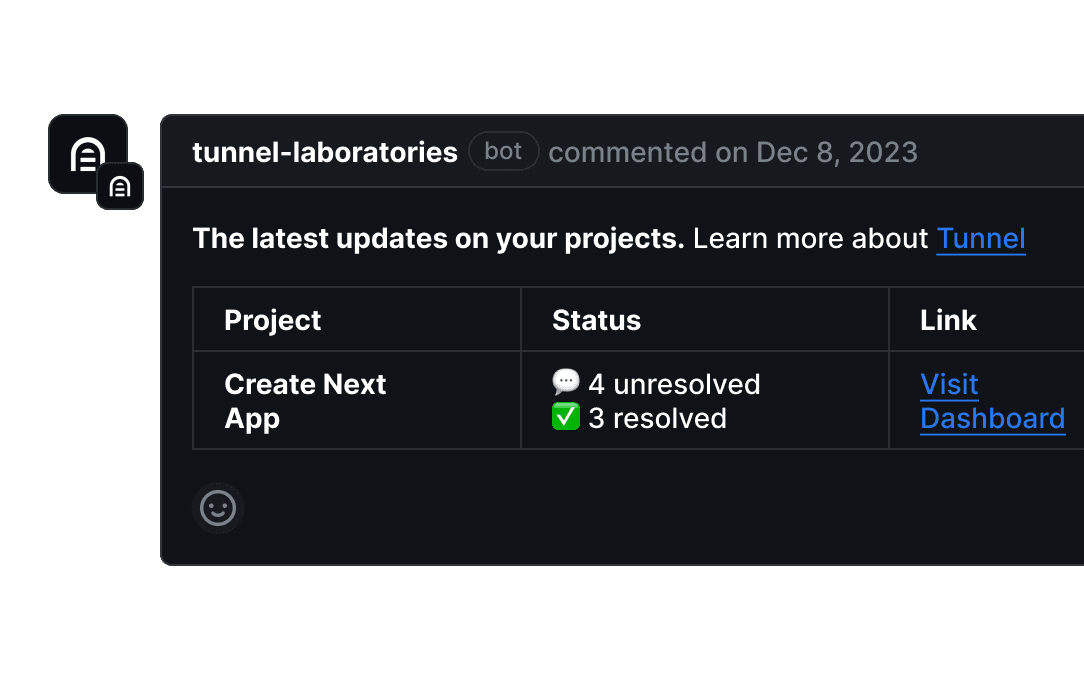Click the Link column header
Image resolution: width=1084 pixels, height=680 pixels.
[948, 319]
